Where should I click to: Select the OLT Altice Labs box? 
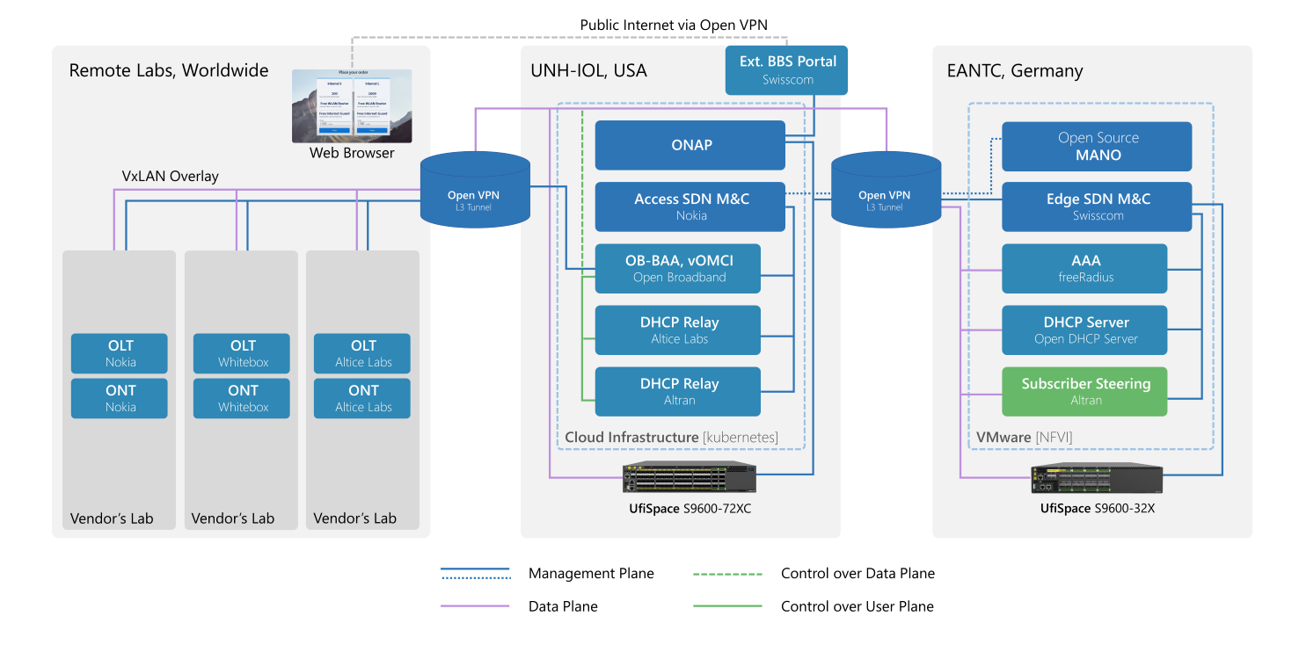pyautogui.click(x=363, y=353)
